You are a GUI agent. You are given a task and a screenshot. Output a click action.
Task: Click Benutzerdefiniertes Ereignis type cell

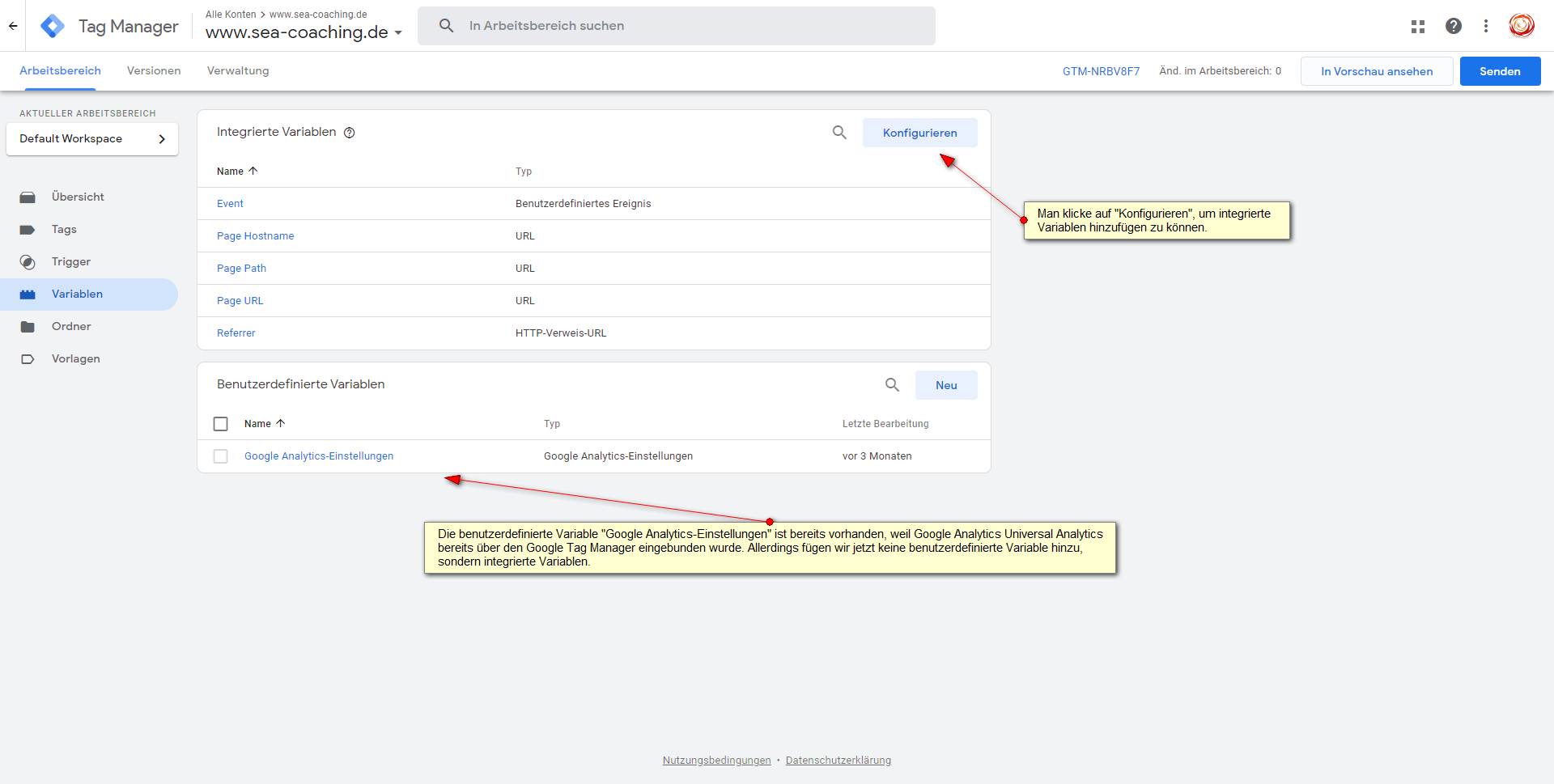pyautogui.click(x=584, y=204)
